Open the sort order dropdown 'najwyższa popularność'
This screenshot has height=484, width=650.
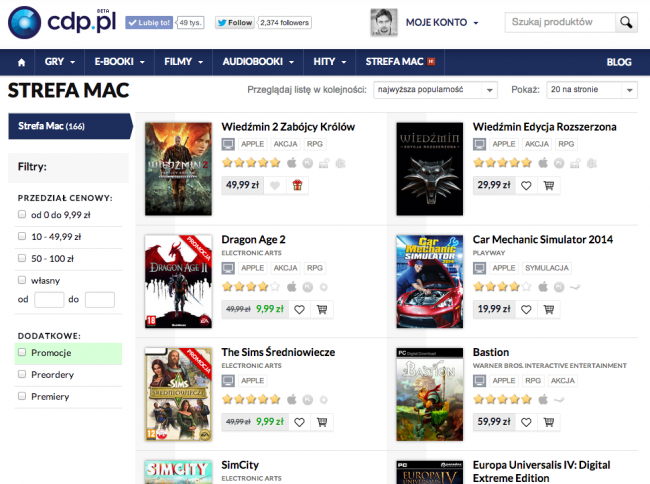(x=435, y=90)
